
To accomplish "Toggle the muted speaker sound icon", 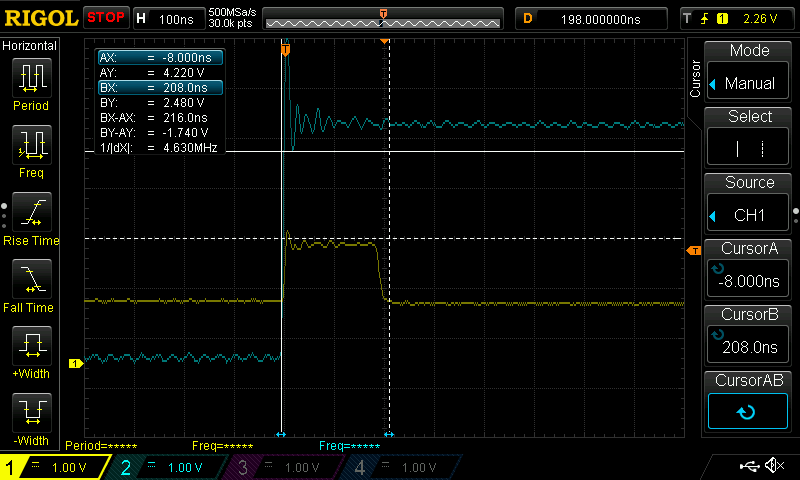I will 773,466.
